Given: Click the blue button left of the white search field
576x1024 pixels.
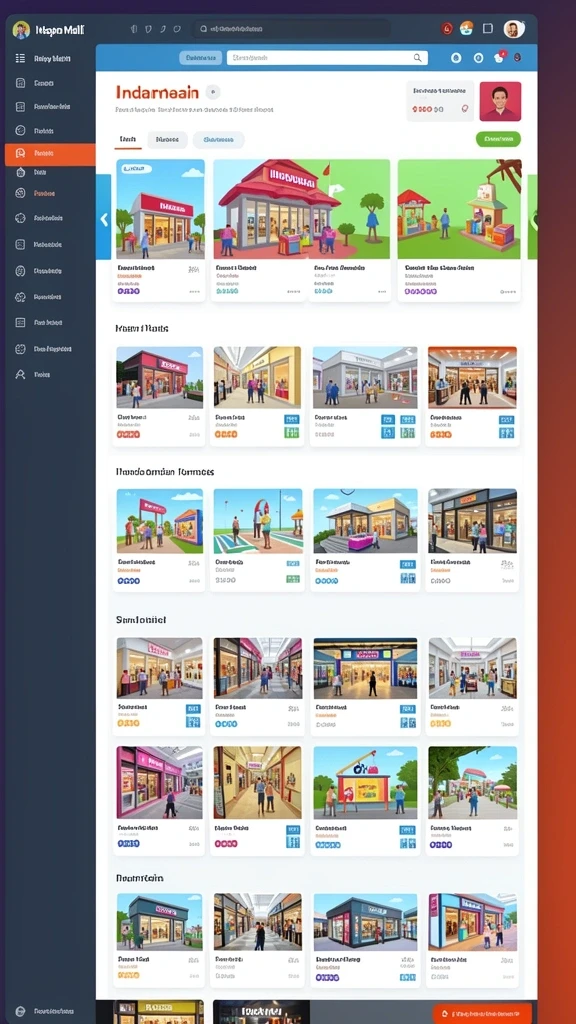Looking at the screenshot, I should click(x=200, y=58).
